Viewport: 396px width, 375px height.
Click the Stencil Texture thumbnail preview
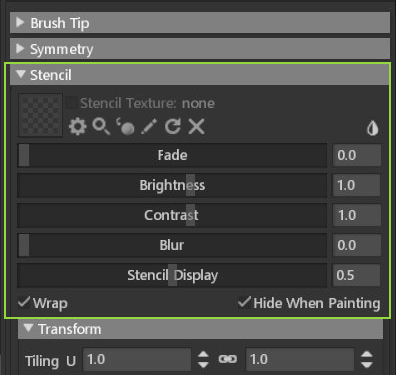(40, 115)
